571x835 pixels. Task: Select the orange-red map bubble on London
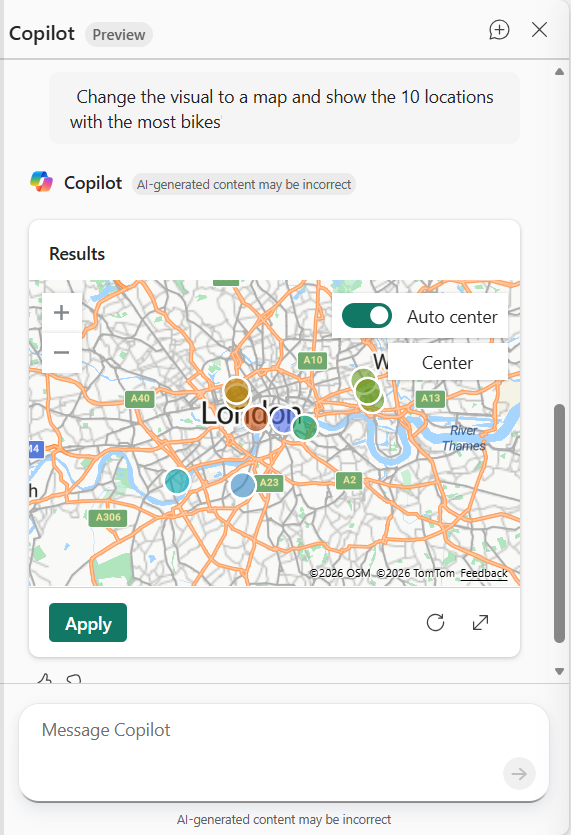click(256, 419)
